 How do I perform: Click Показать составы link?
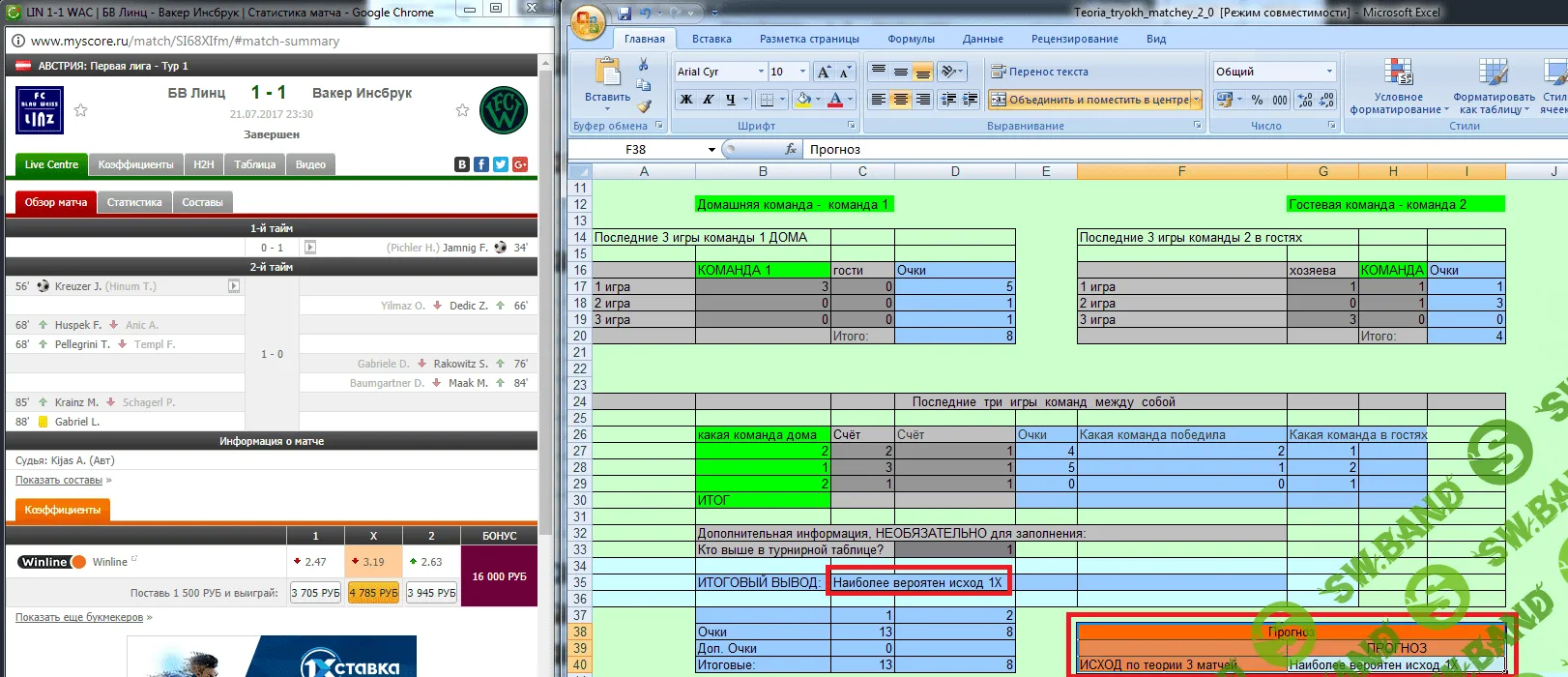[59, 480]
